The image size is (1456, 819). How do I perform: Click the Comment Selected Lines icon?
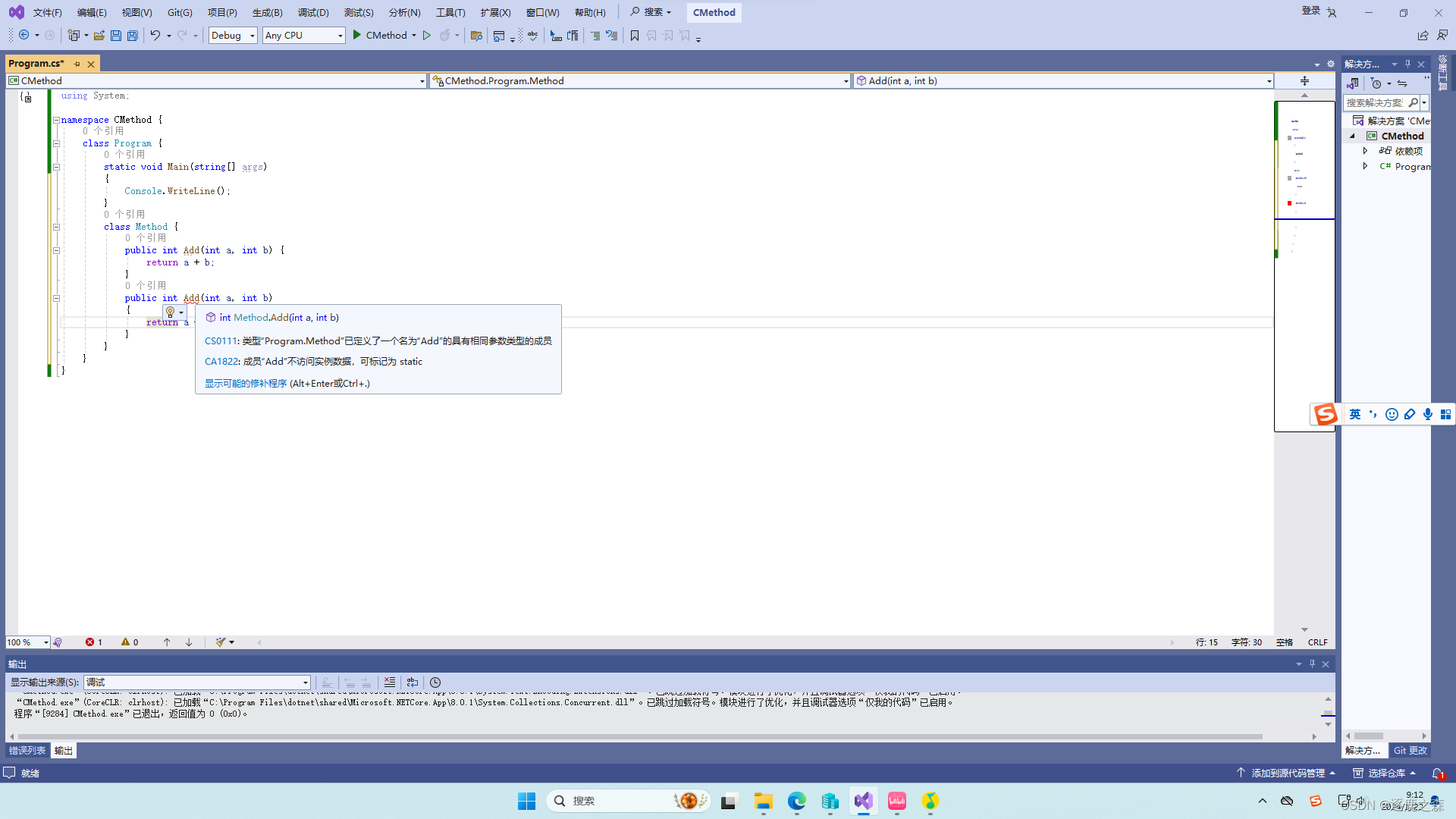595,36
